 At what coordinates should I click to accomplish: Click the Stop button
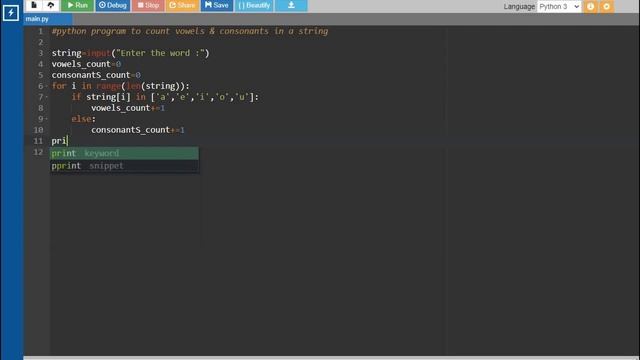[x=148, y=5]
